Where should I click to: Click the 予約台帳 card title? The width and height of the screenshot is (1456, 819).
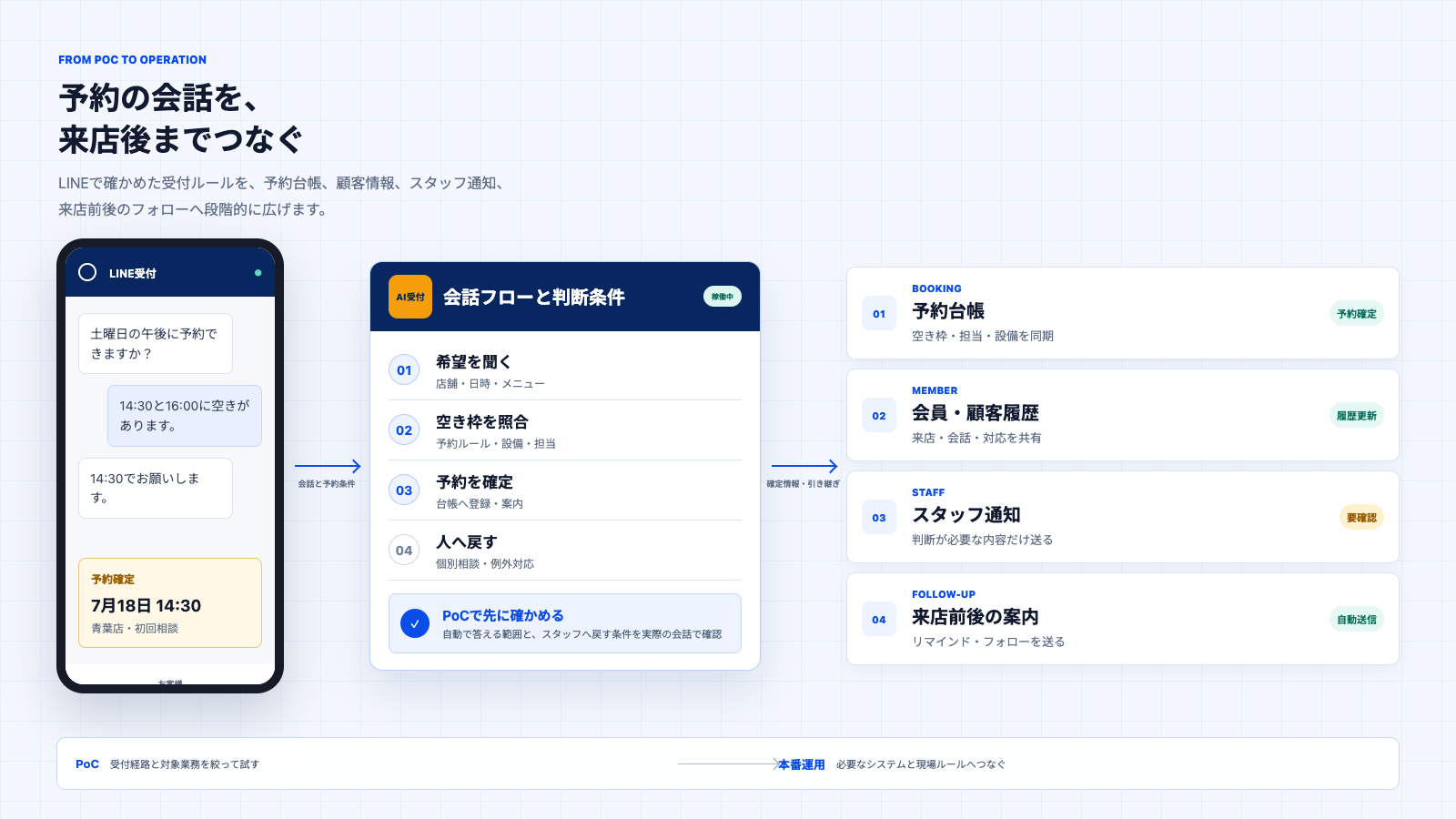tap(948, 311)
